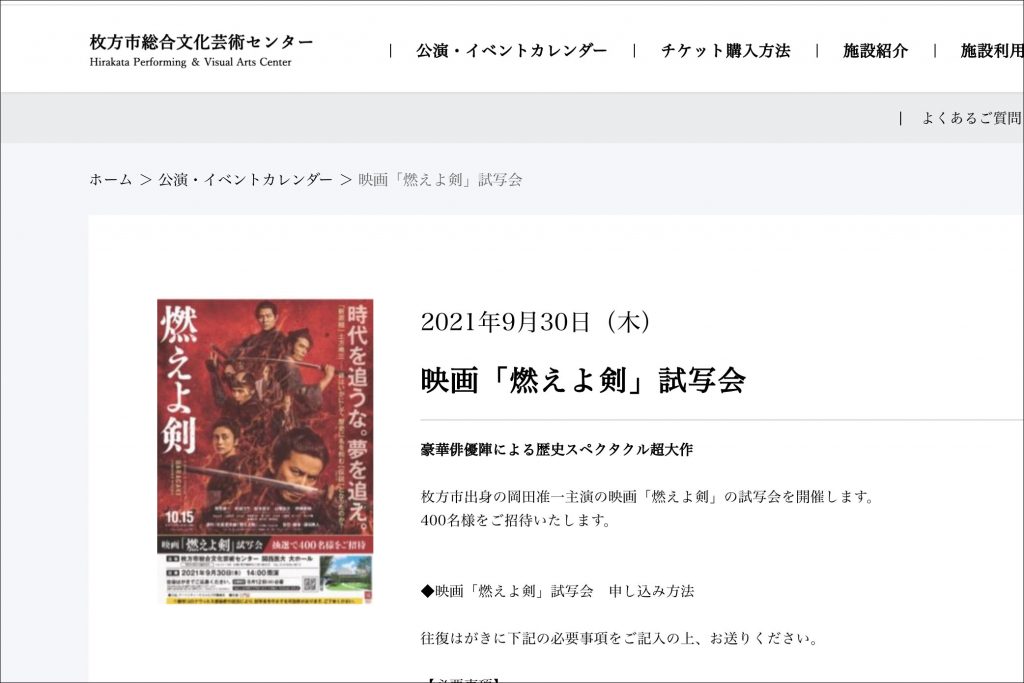Click the Hirakata Performing & Visual Arts Center subtitle

coord(190,63)
